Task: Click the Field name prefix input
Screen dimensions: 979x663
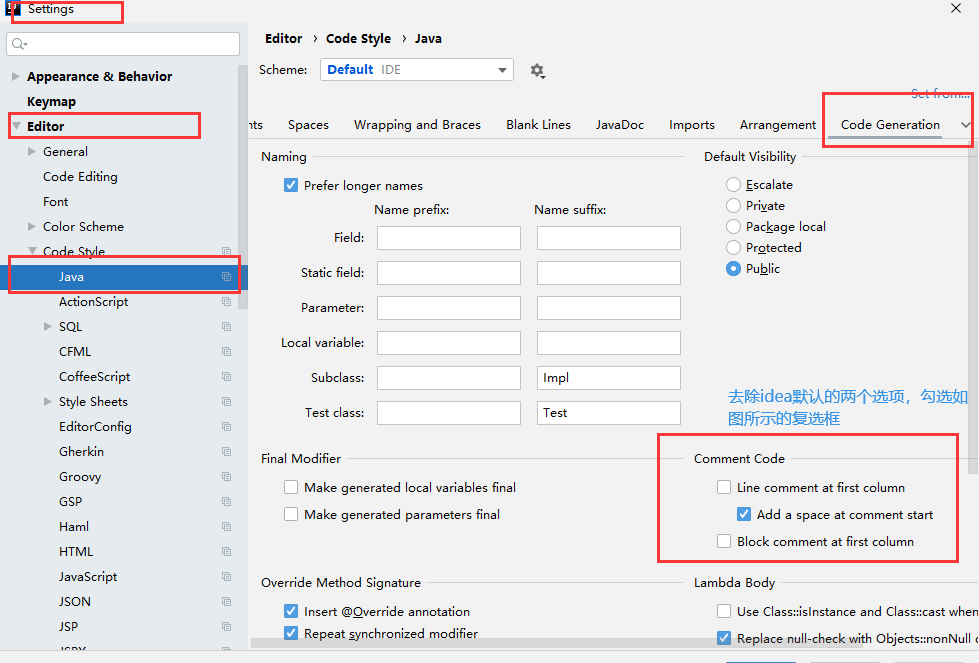Action: click(x=449, y=238)
